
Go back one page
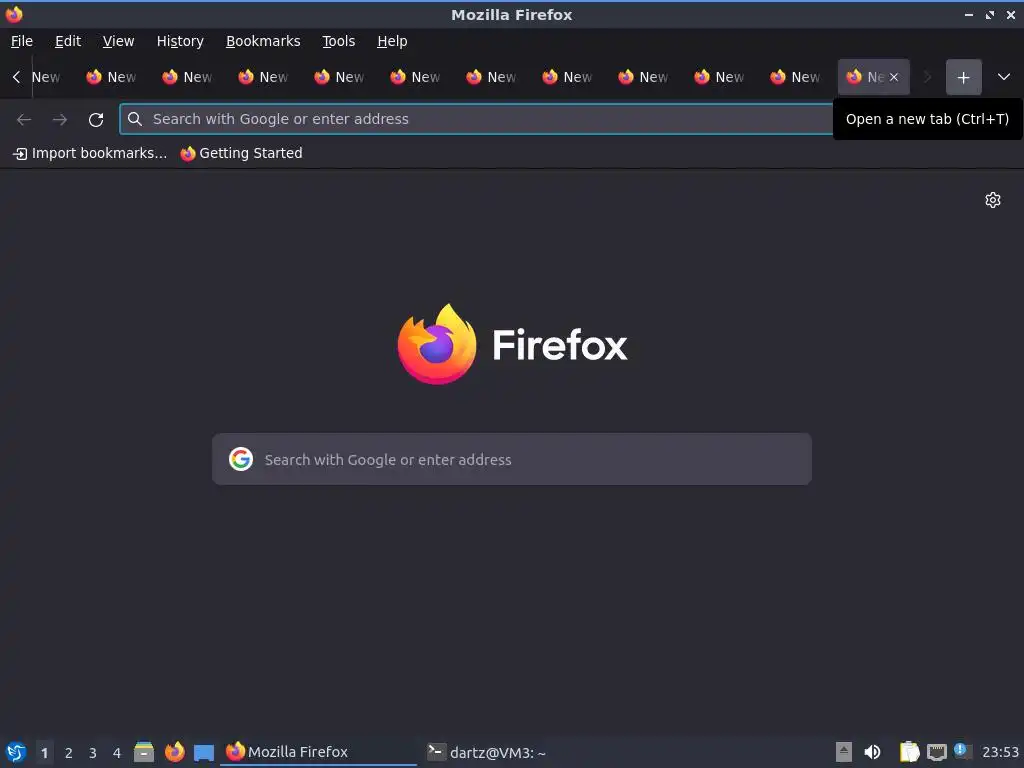click(24, 120)
